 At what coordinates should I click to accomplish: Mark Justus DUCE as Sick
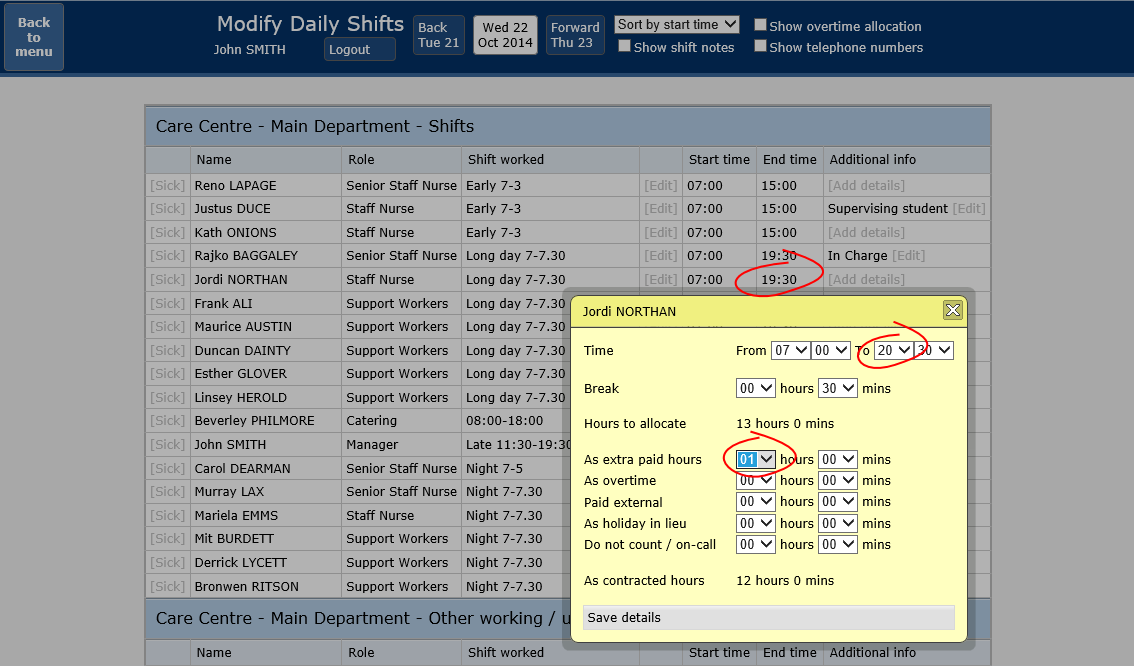[x=168, y=209]
